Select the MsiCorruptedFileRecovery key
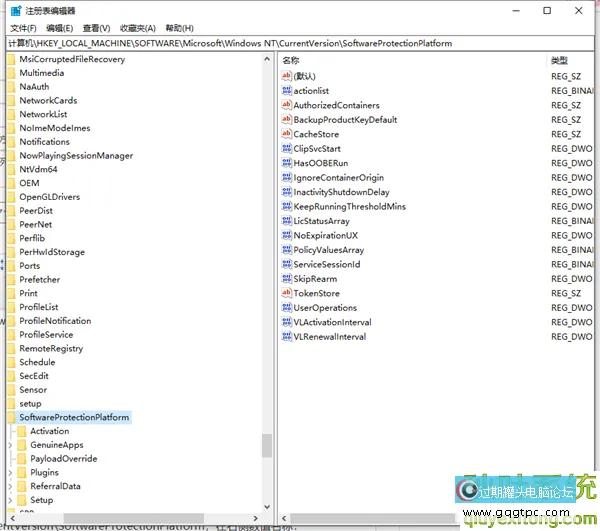 pos(72,59)
